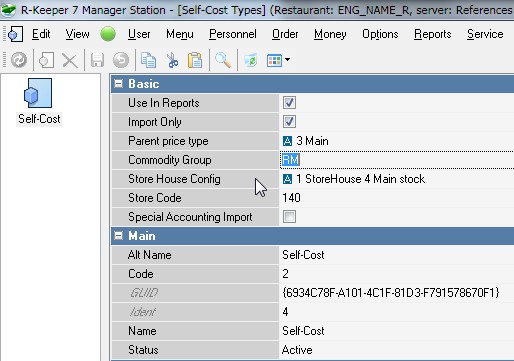The width and height of the screenshot is (514, 361).
Task: Open the Service menu
Action: pyautogui.click(x=485, y=34)
